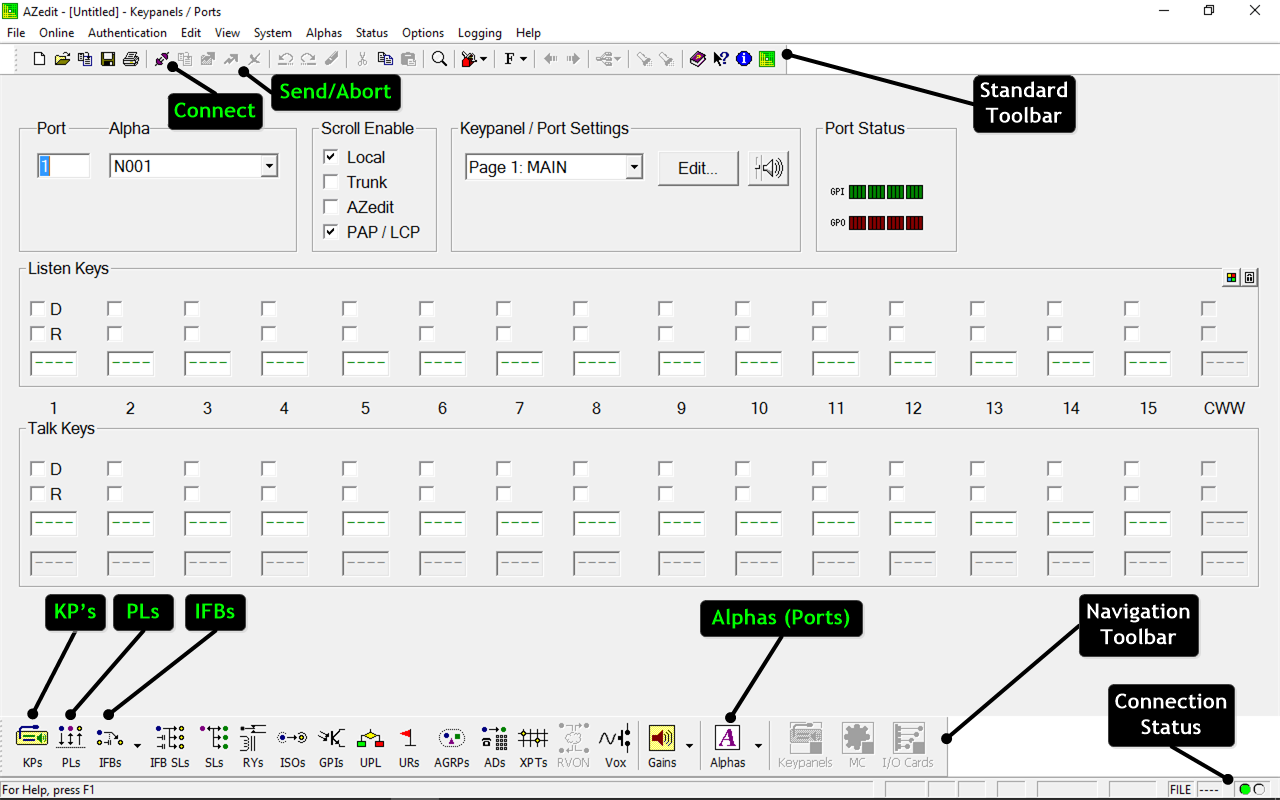Uncheck the PAP / LCP checkbox
Screen dimensions: 1280x800
coord(330,232)
